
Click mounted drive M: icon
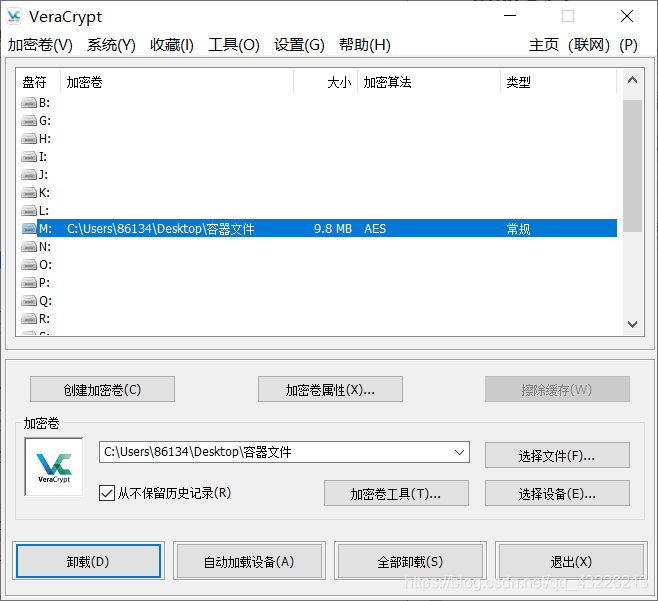point(29,228)
